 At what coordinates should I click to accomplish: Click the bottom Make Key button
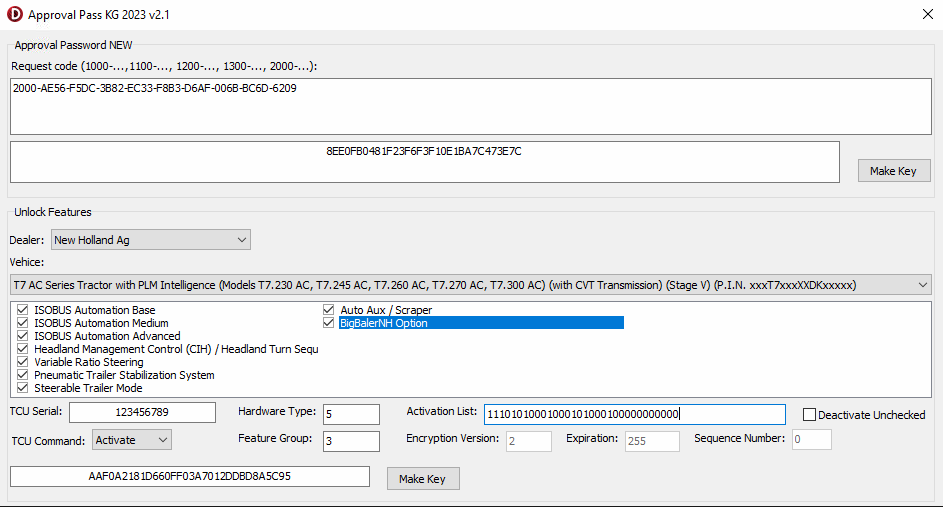pyautogui.click(x=423, y=479)
